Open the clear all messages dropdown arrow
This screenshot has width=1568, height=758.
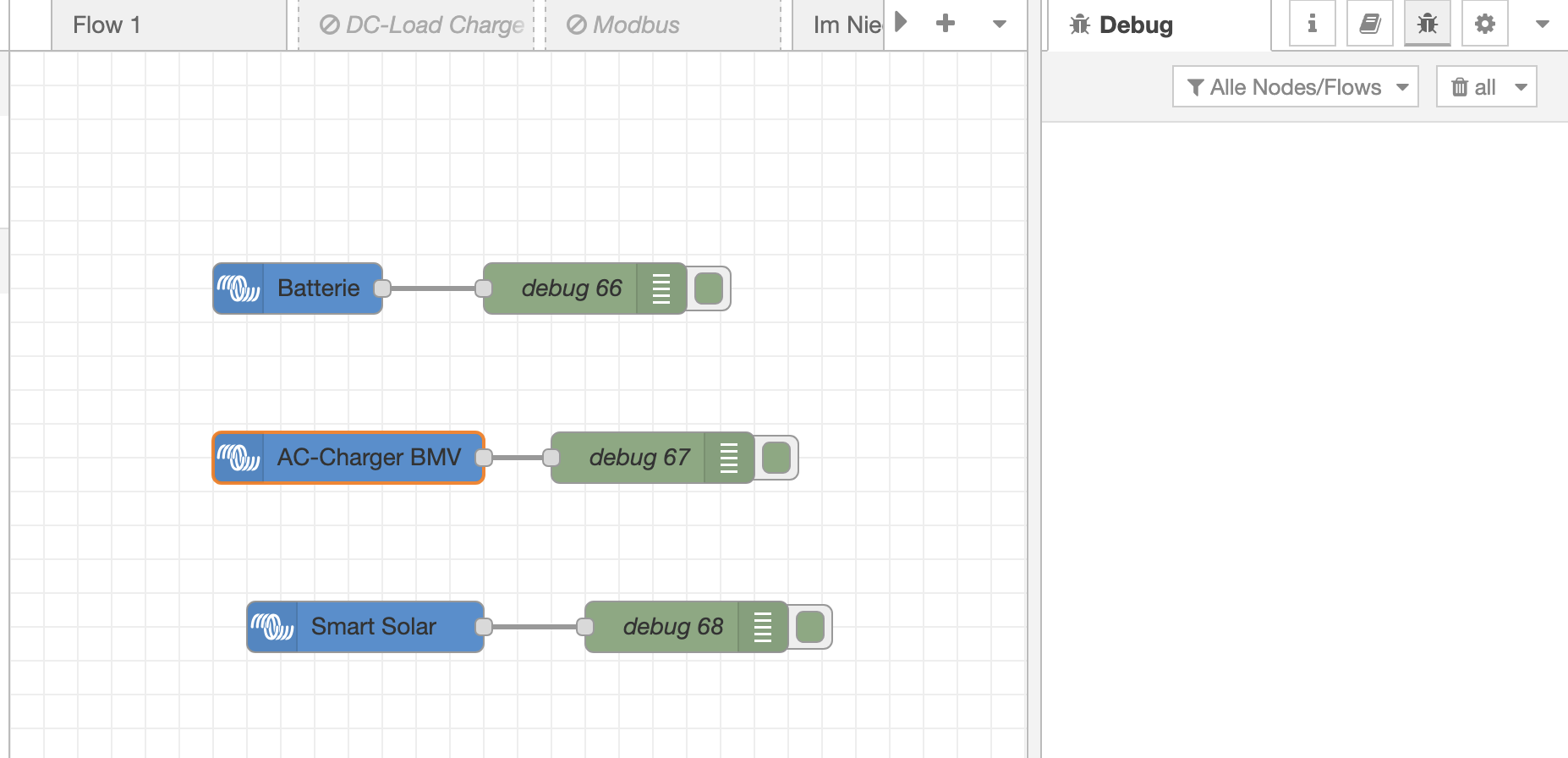tap(1521, 87)
